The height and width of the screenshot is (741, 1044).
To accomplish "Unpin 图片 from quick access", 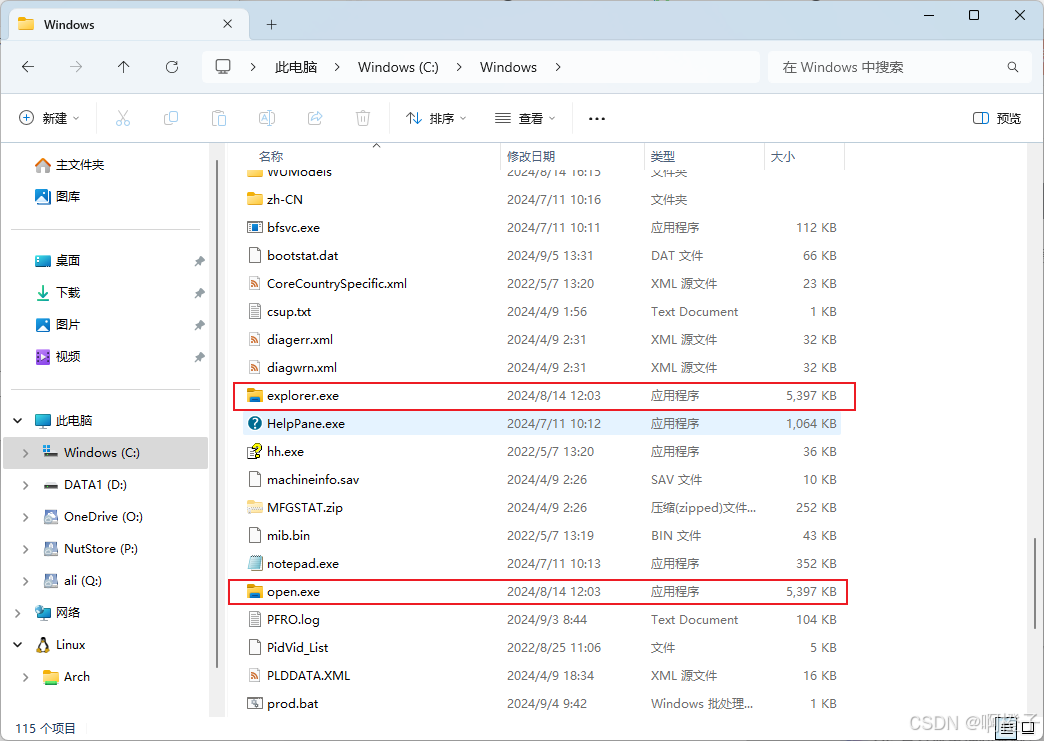I will point(199,325).
